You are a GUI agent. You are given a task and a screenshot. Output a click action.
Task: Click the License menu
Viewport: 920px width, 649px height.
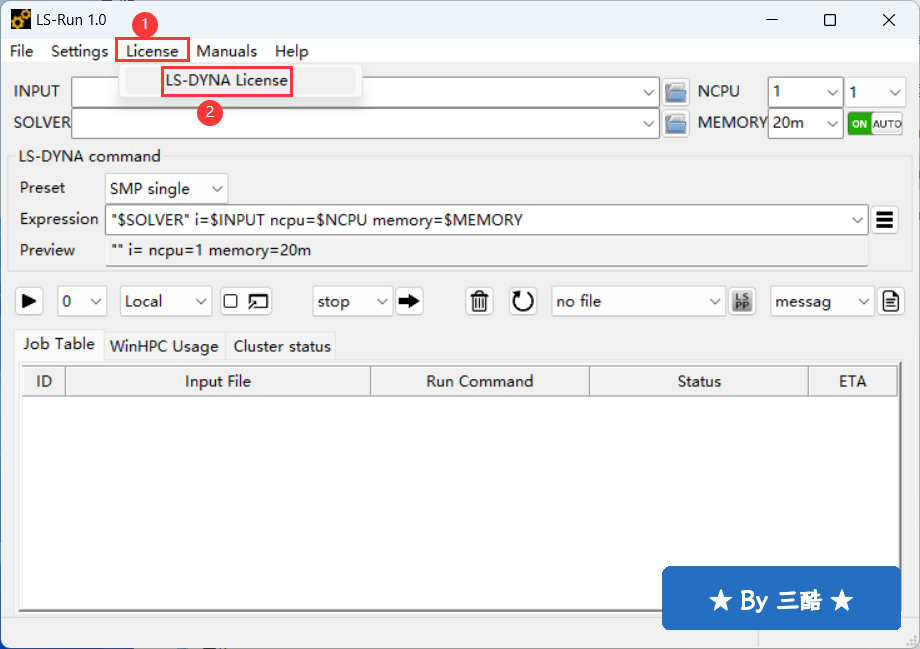(x=152, y=51)
